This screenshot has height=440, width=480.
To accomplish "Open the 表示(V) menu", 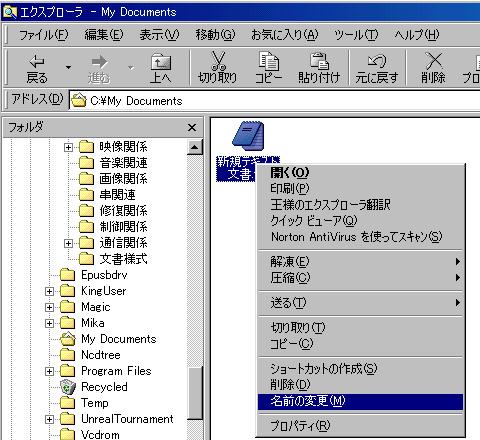I will pyautogui.click(x=159, y=35).
